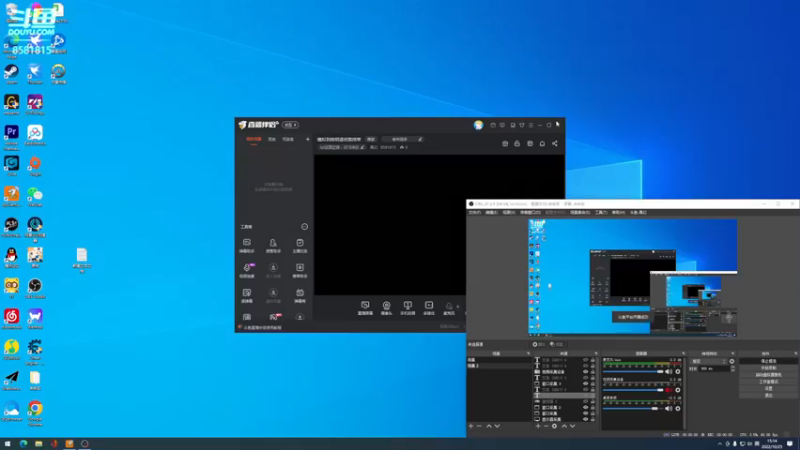800x450 pixels.
Task: Mute 麦克风/Aux speaker in OBS mixer
Action: pos(668,371)
